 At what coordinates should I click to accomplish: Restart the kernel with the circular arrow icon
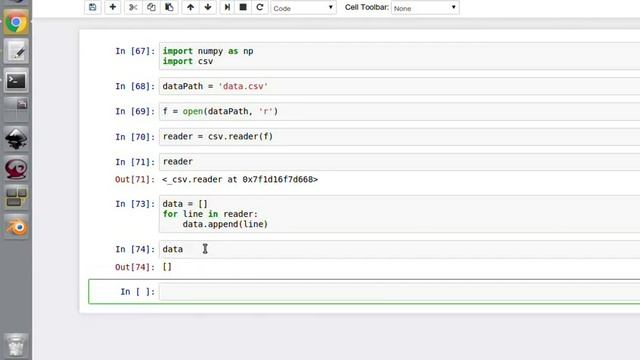(x=260, y=7)
